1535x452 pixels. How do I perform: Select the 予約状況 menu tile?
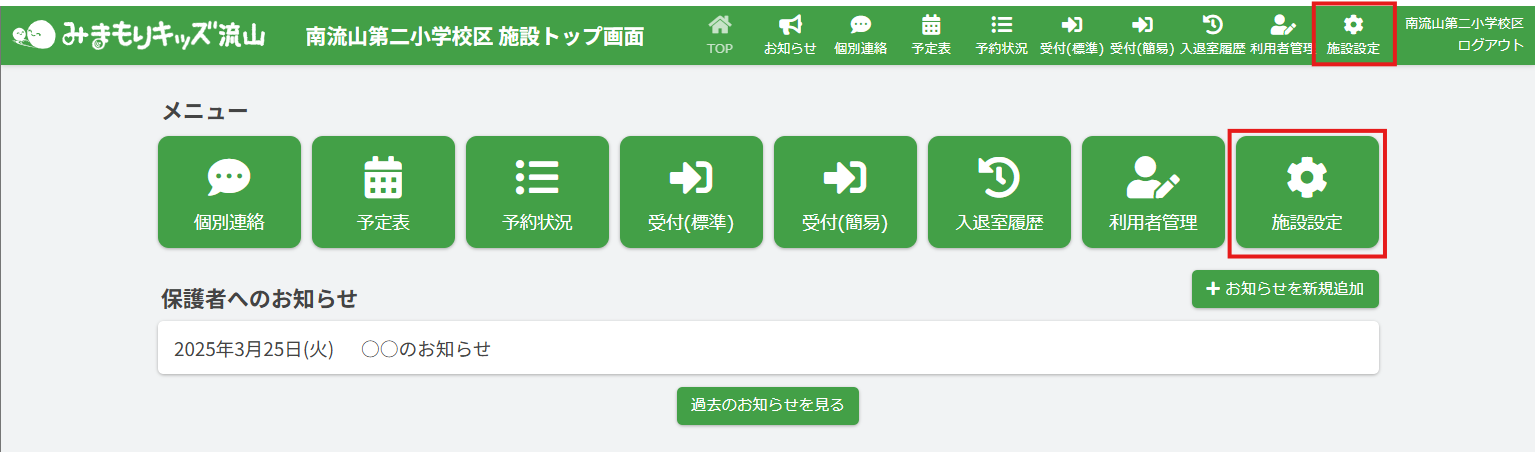537,192
